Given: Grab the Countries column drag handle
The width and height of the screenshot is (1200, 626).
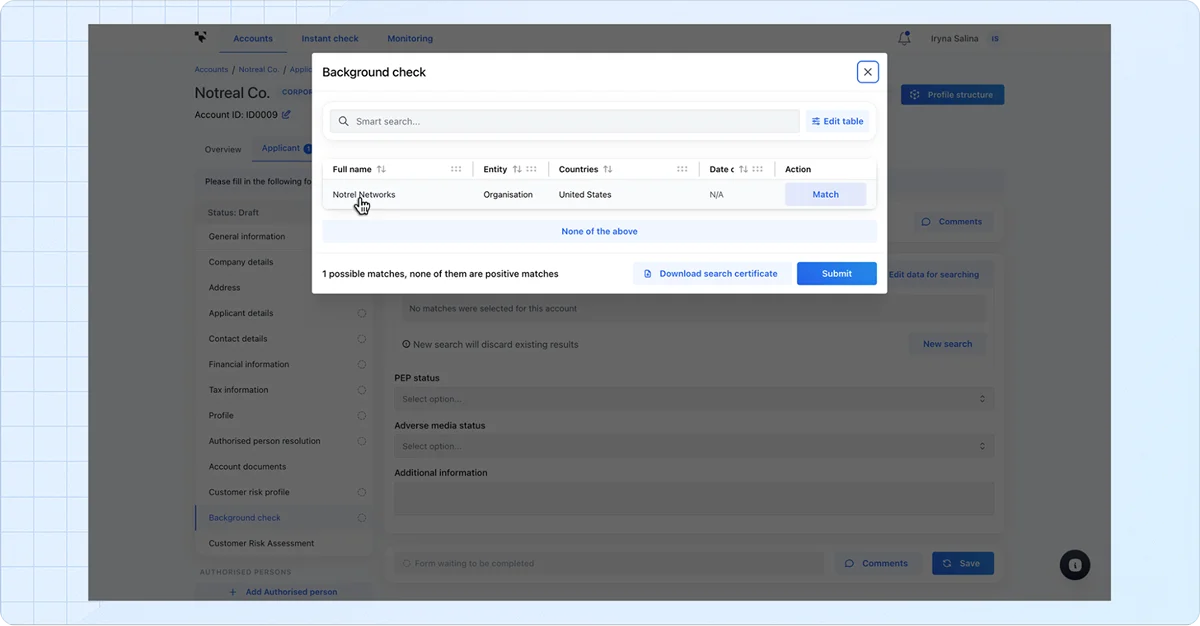Looking at the screenshot, I should [x=682, y=169].
